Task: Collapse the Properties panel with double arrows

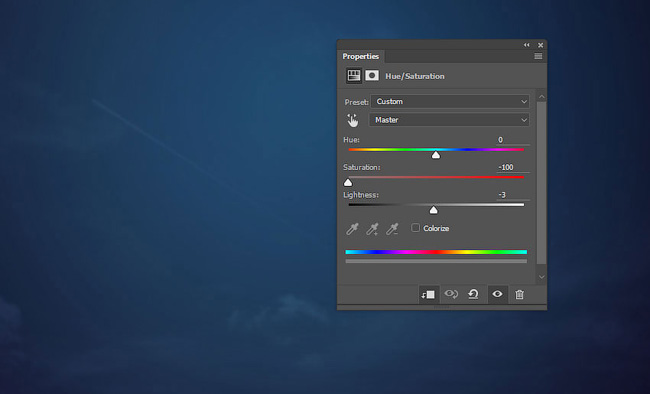Action: pos(526,45)
